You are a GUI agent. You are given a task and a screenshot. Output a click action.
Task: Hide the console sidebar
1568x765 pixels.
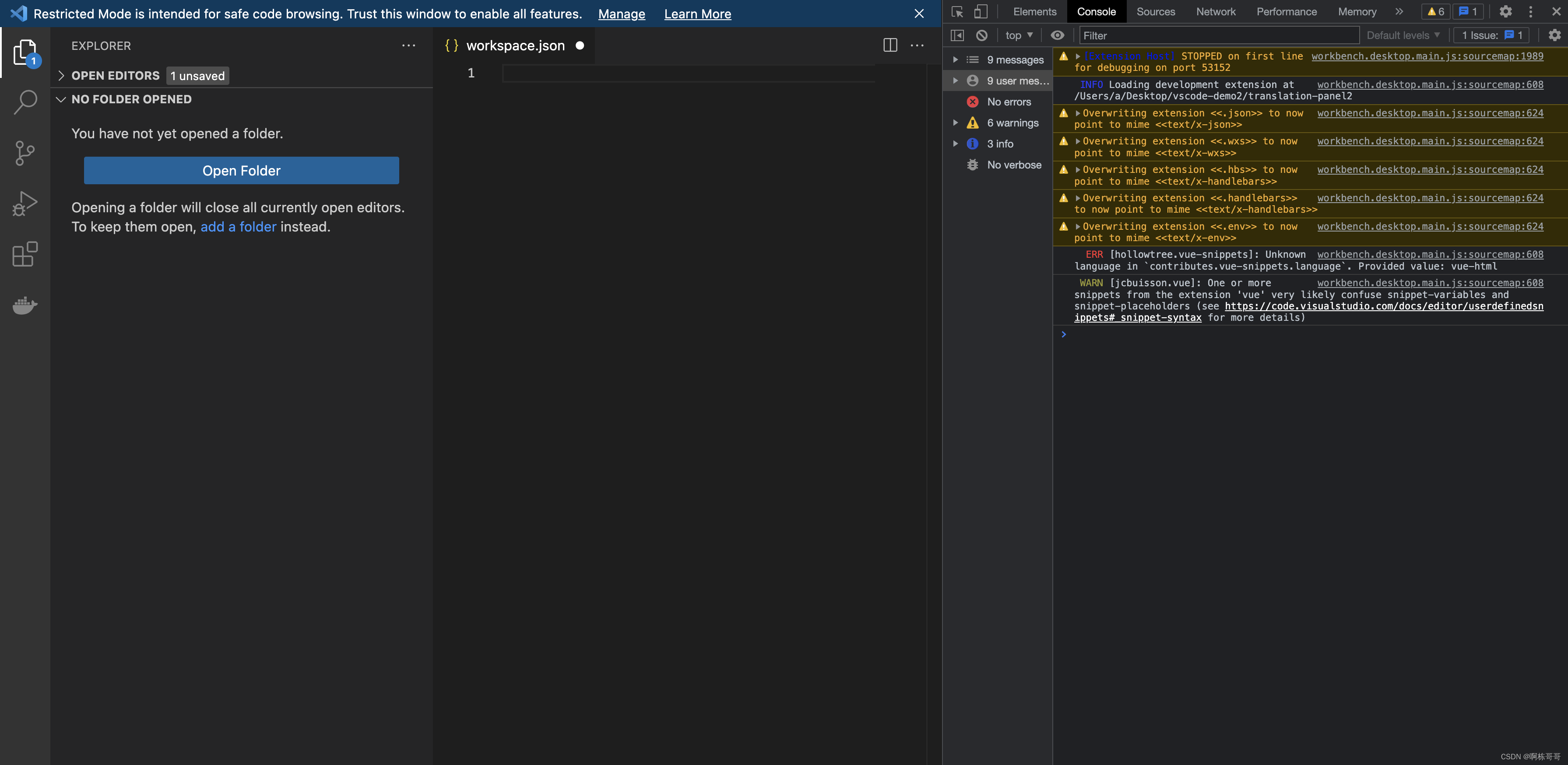(957, 35)
